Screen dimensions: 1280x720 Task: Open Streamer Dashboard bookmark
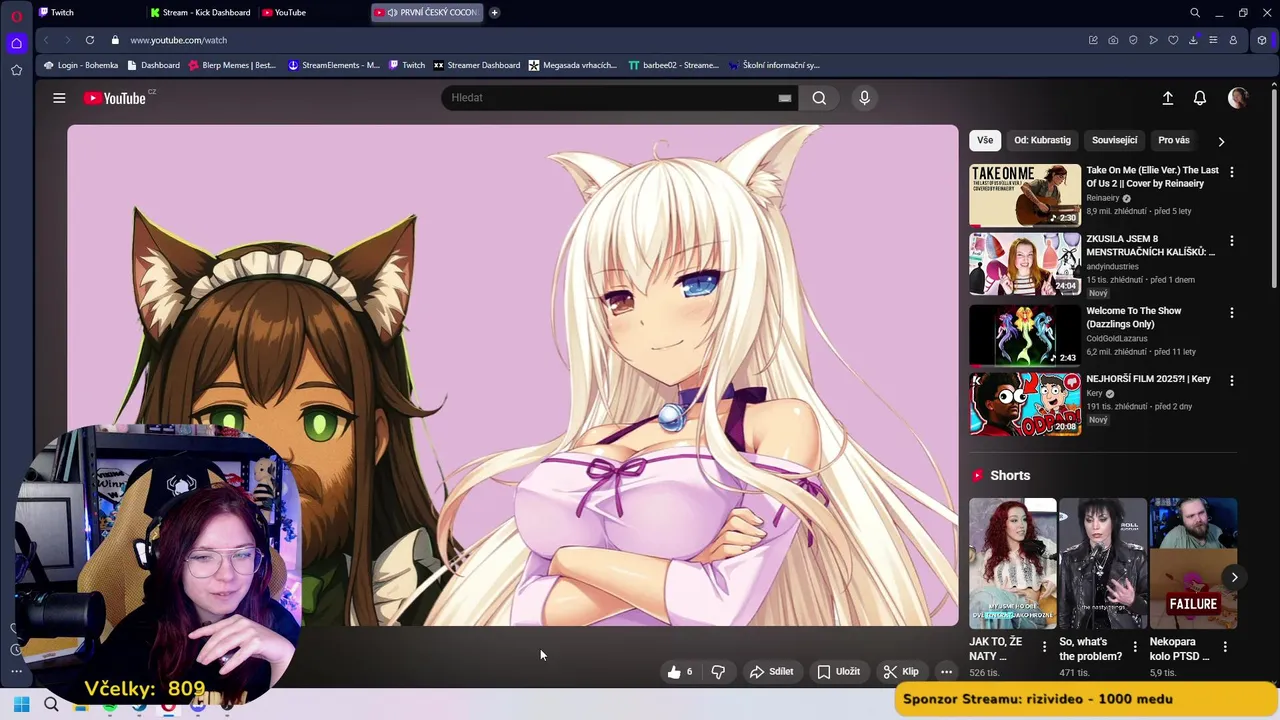point(477,65)
